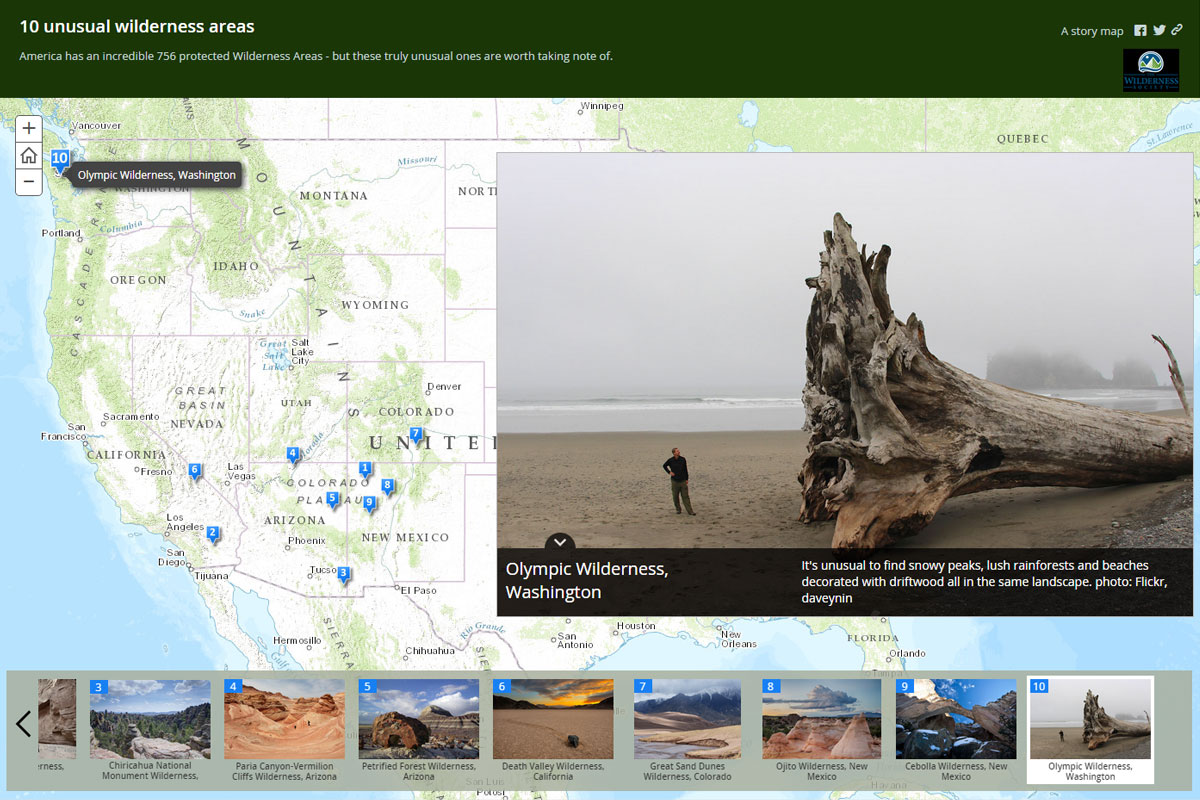1200x800 pixels.
Task: Collapse the photo caption panel
Action: 560,542
